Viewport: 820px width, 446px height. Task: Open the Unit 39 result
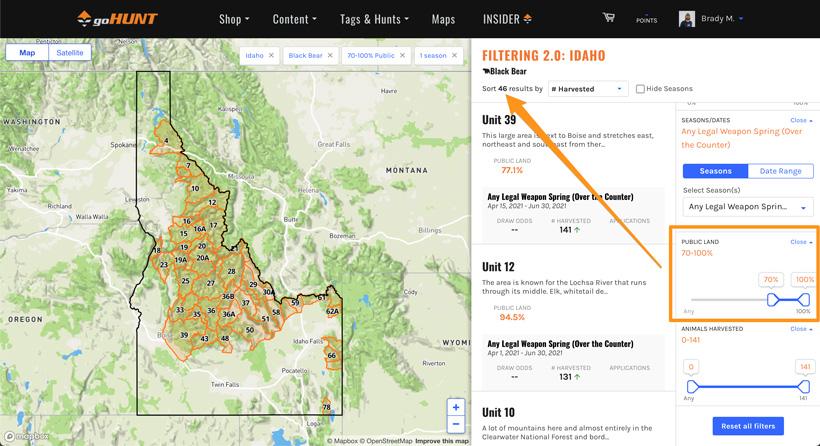[x=499, y=121]
